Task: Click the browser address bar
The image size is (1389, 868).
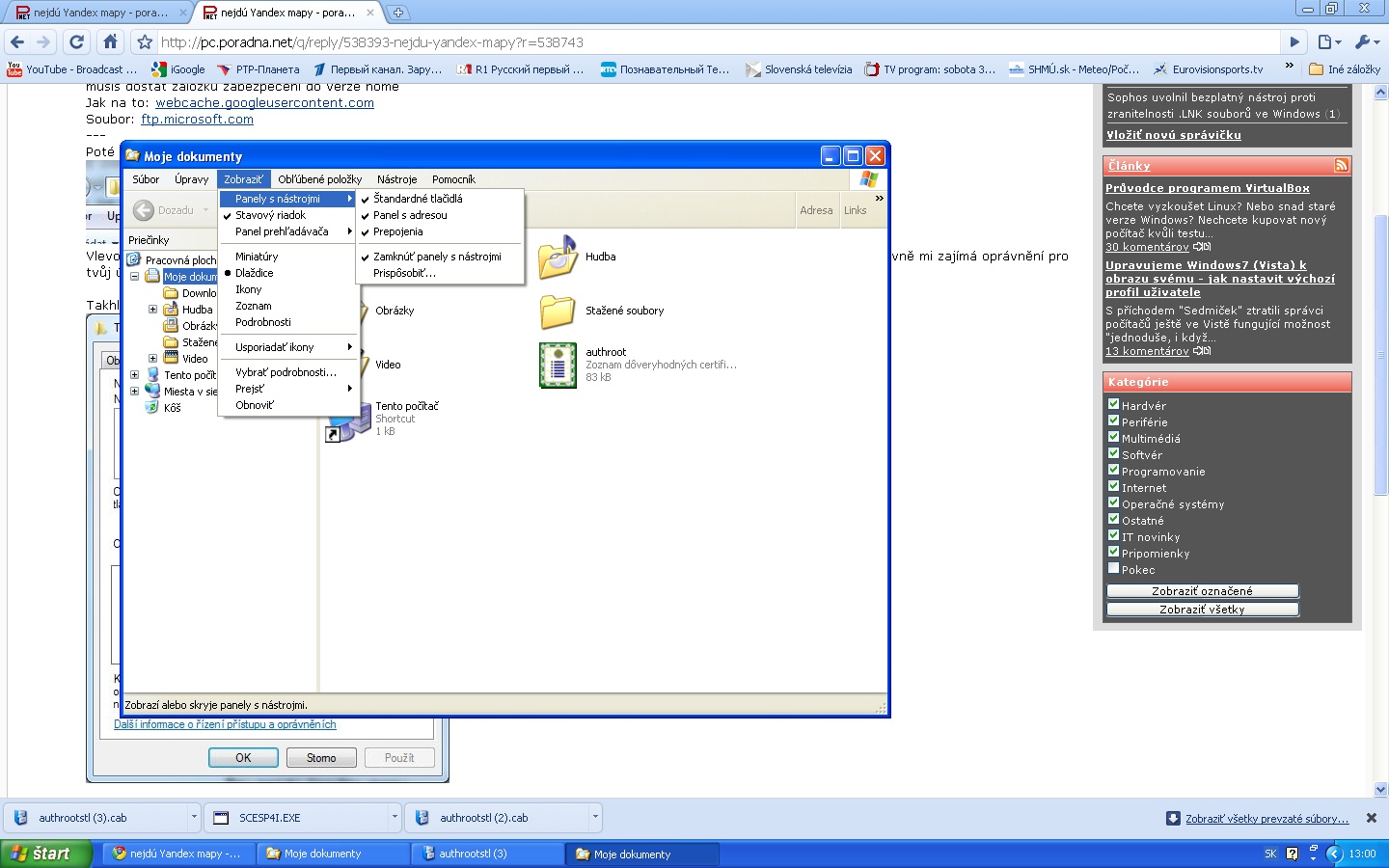Action: [x=719, y=42]
